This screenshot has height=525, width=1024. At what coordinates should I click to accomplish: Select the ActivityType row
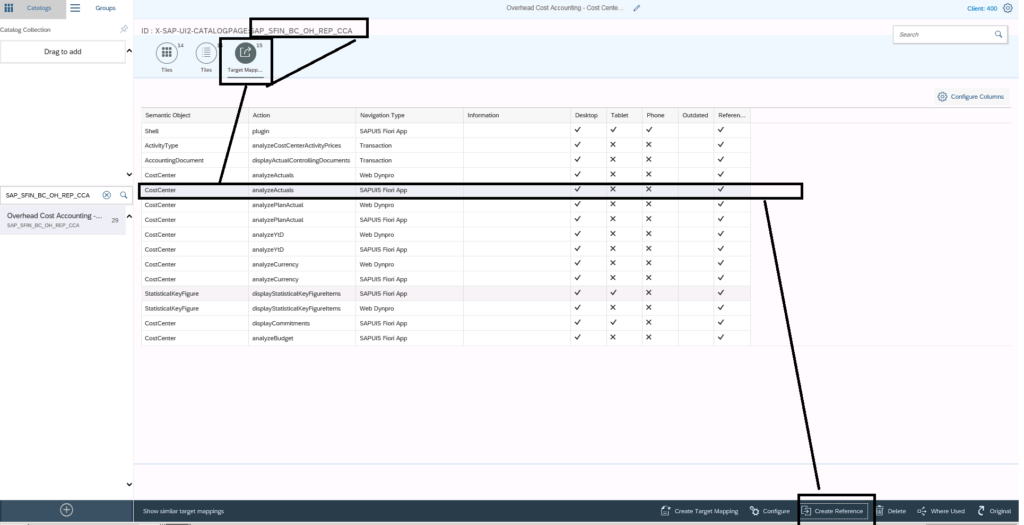click(x=445, y=146)
